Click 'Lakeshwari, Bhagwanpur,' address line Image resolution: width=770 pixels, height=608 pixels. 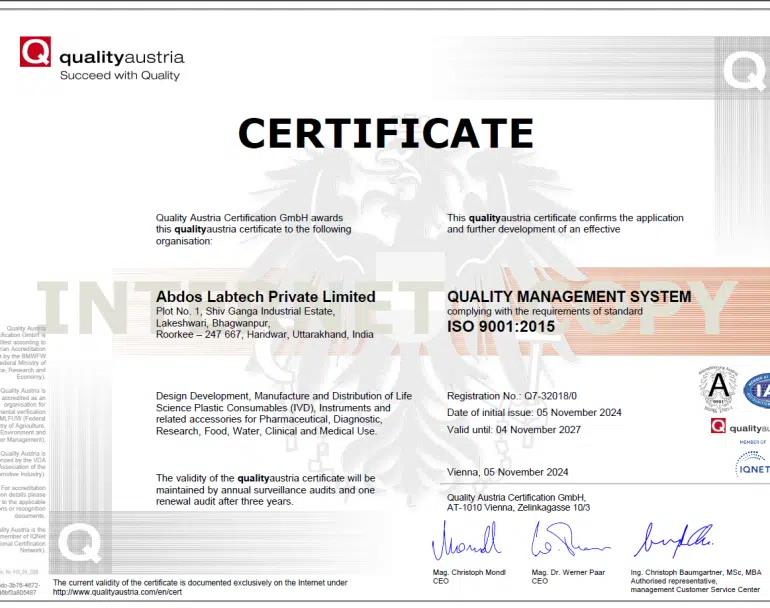click(213, 323)
